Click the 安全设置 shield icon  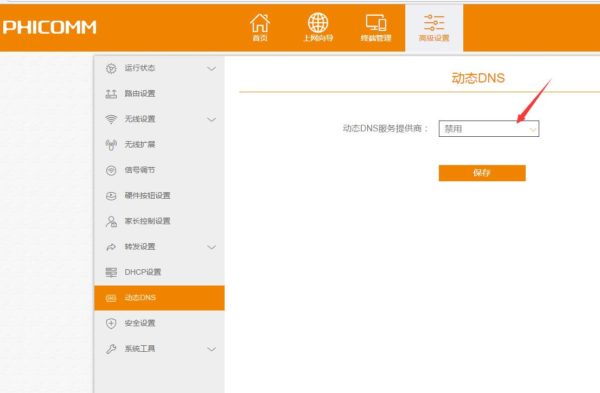(x=111, y=323)
